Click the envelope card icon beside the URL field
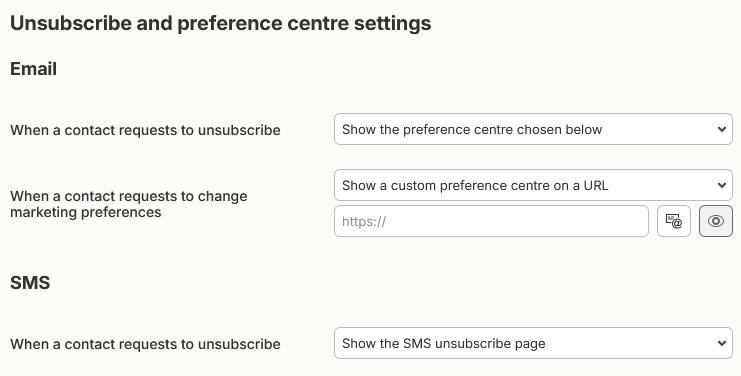The height and width of the screenshot is (376, 741). pos(674,221)
